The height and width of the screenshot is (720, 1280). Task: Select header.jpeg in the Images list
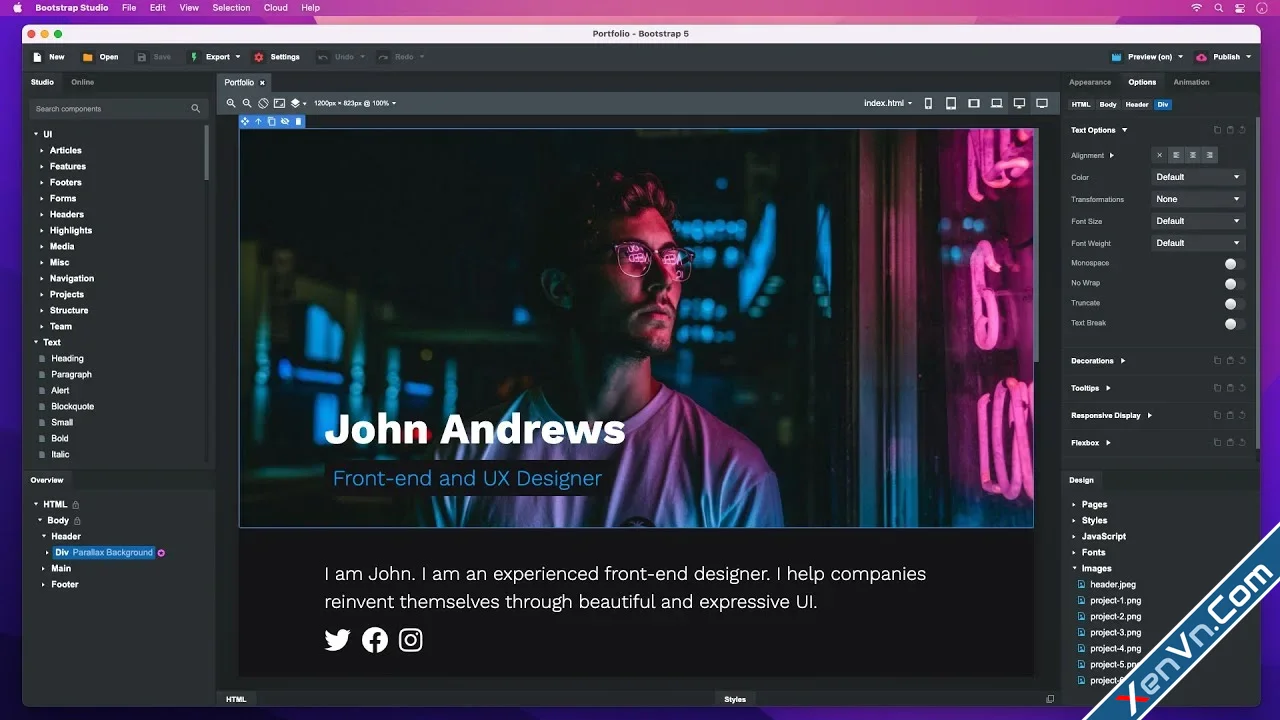pos(1112,585)
